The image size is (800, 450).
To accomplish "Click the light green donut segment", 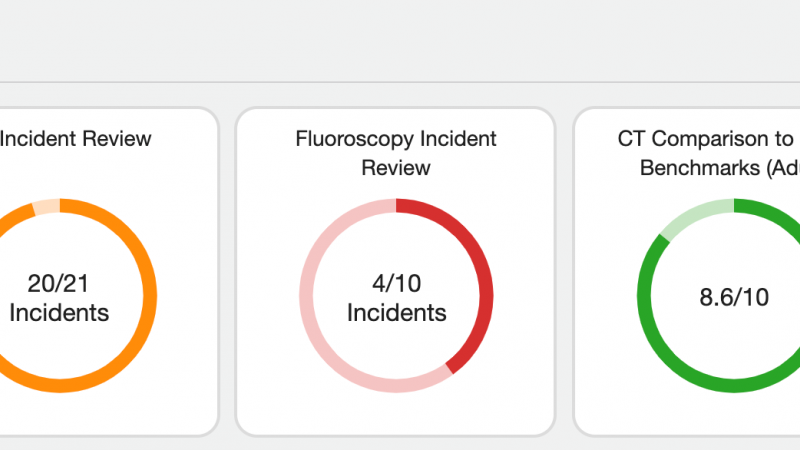I will [x=694, y=215].
